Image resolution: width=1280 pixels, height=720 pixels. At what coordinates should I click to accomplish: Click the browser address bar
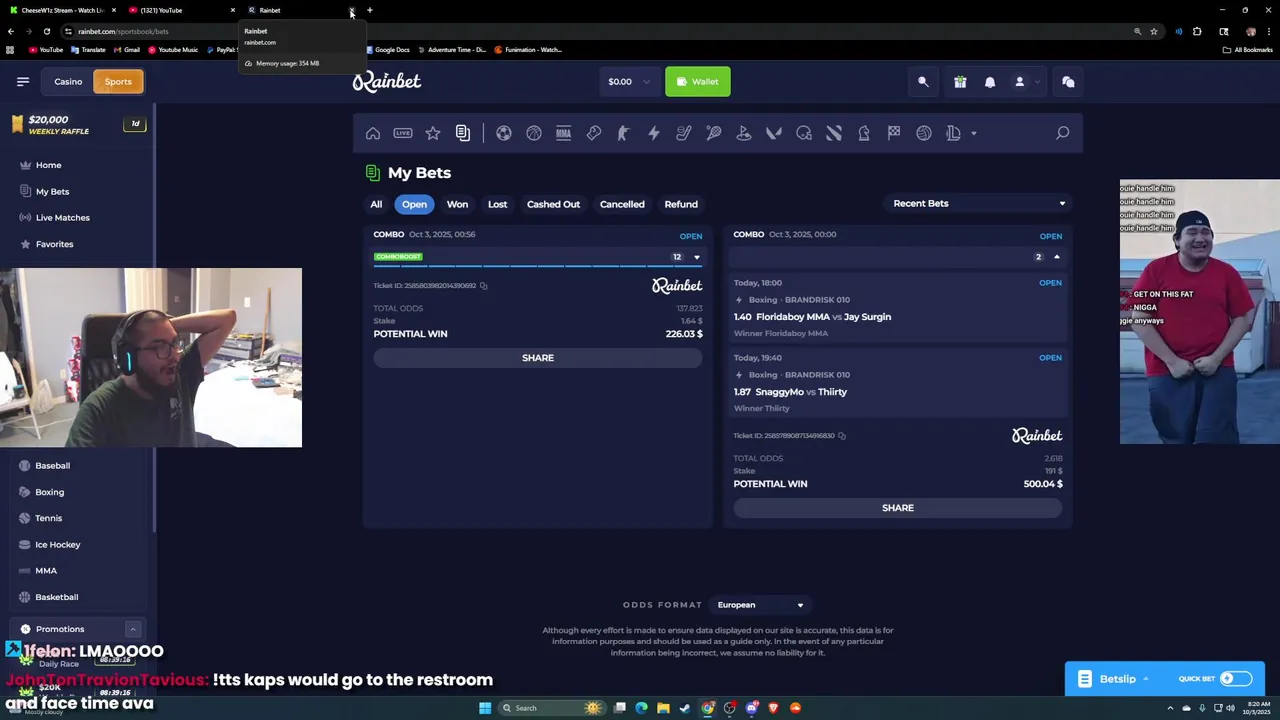pyautogui.click(x=600, y=31)
